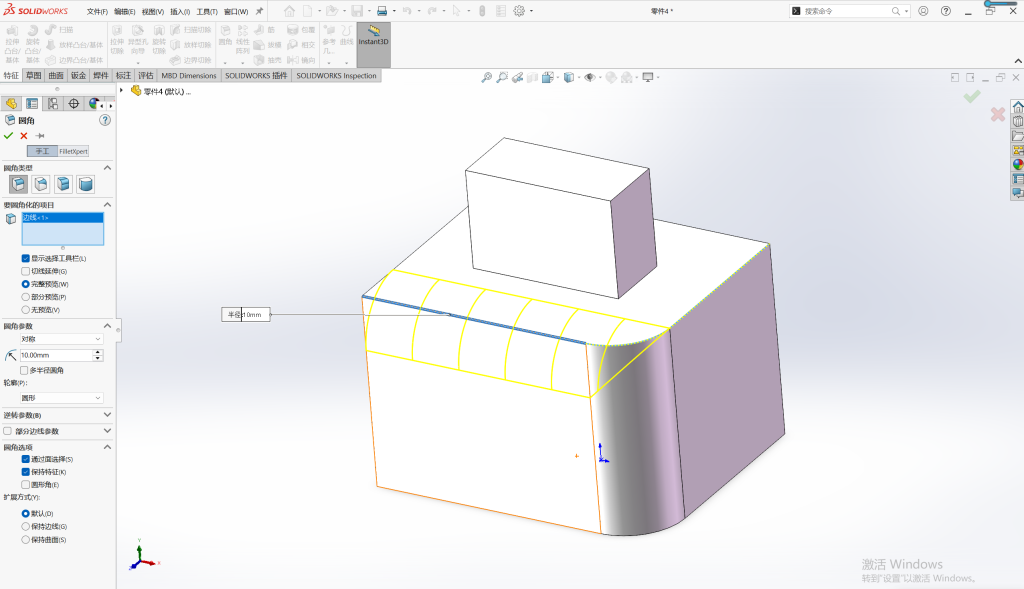Screen dimensions: 1024x589
Task: Pin the fillet PropertyManager open
Action: point(40,136)
